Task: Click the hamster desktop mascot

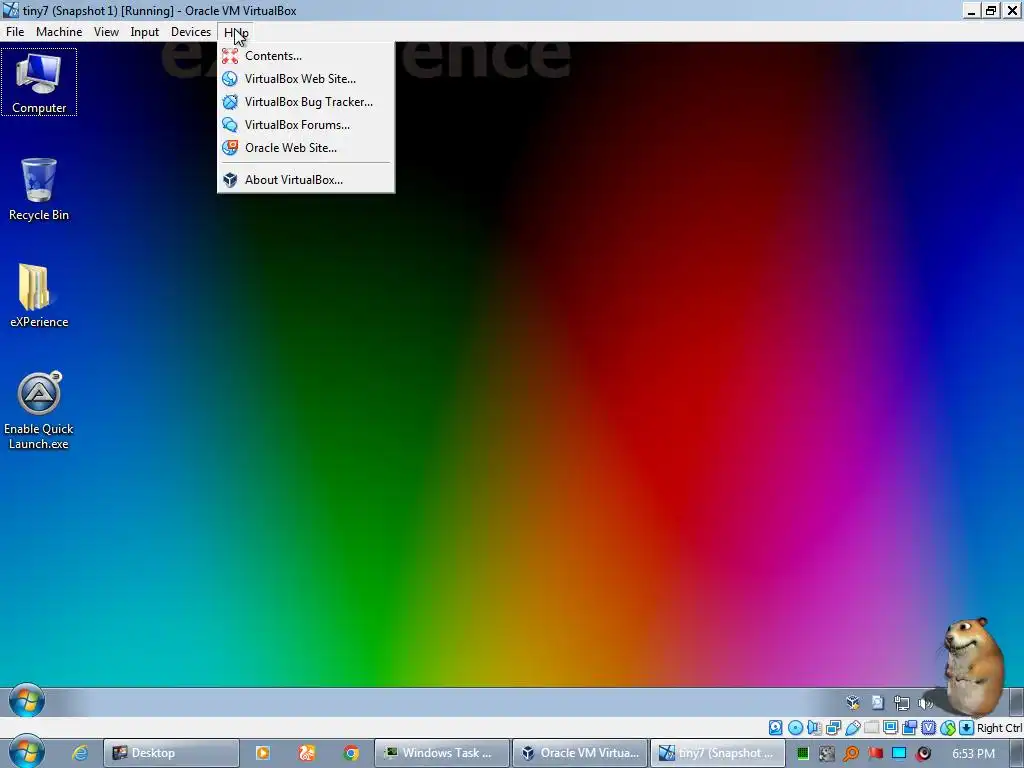Action: (972, 666)
